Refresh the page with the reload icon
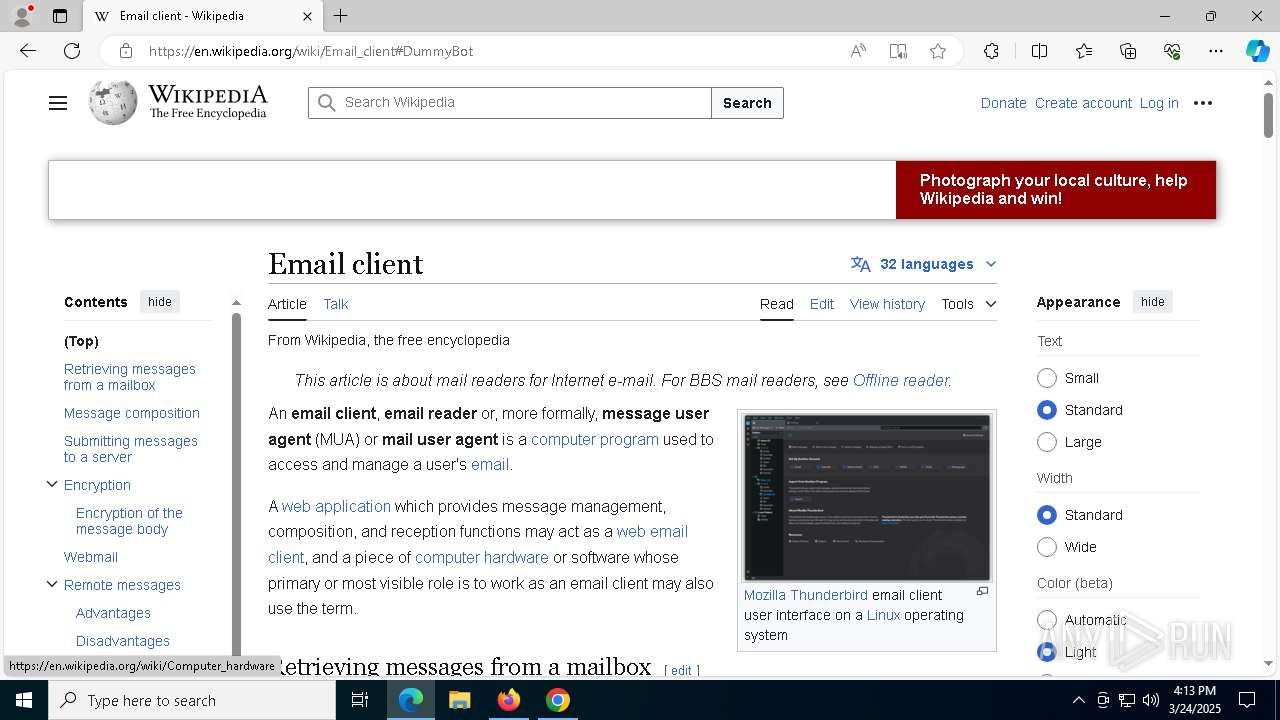1280x720 pixels. coord(72,51)
